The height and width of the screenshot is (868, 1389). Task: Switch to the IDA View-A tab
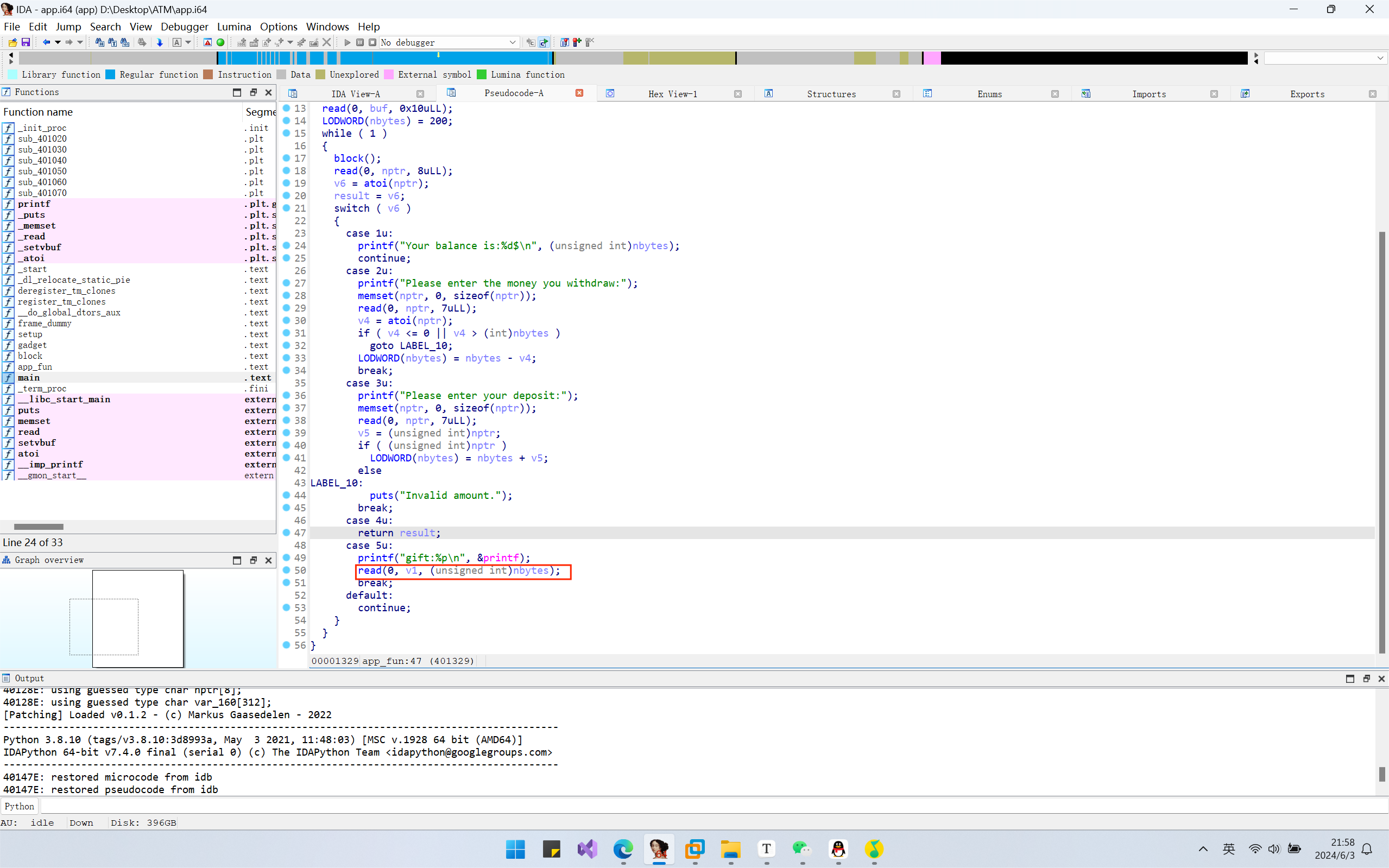tap(356, 94)
